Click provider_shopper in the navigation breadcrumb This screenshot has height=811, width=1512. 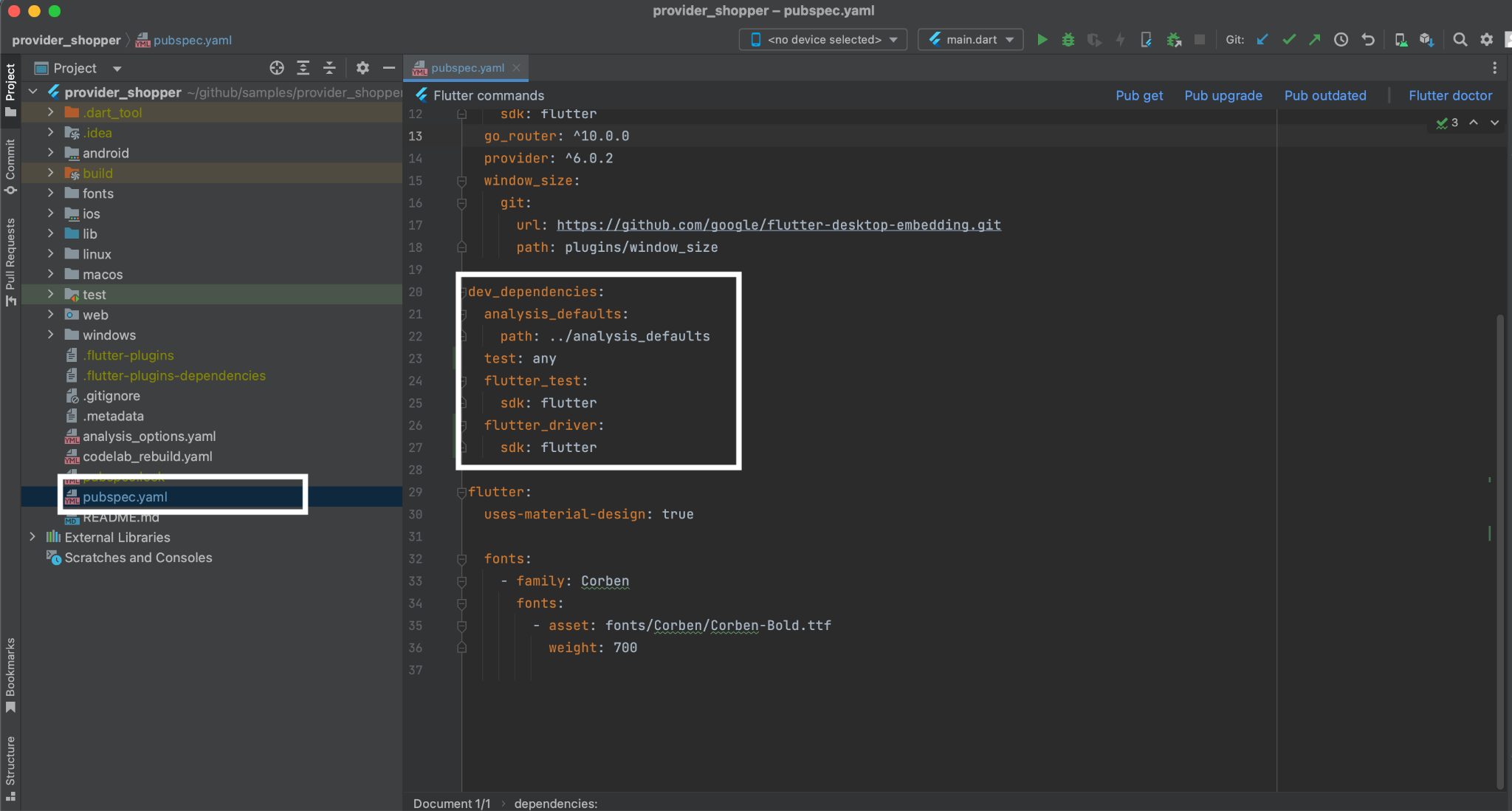coord(66,40)
